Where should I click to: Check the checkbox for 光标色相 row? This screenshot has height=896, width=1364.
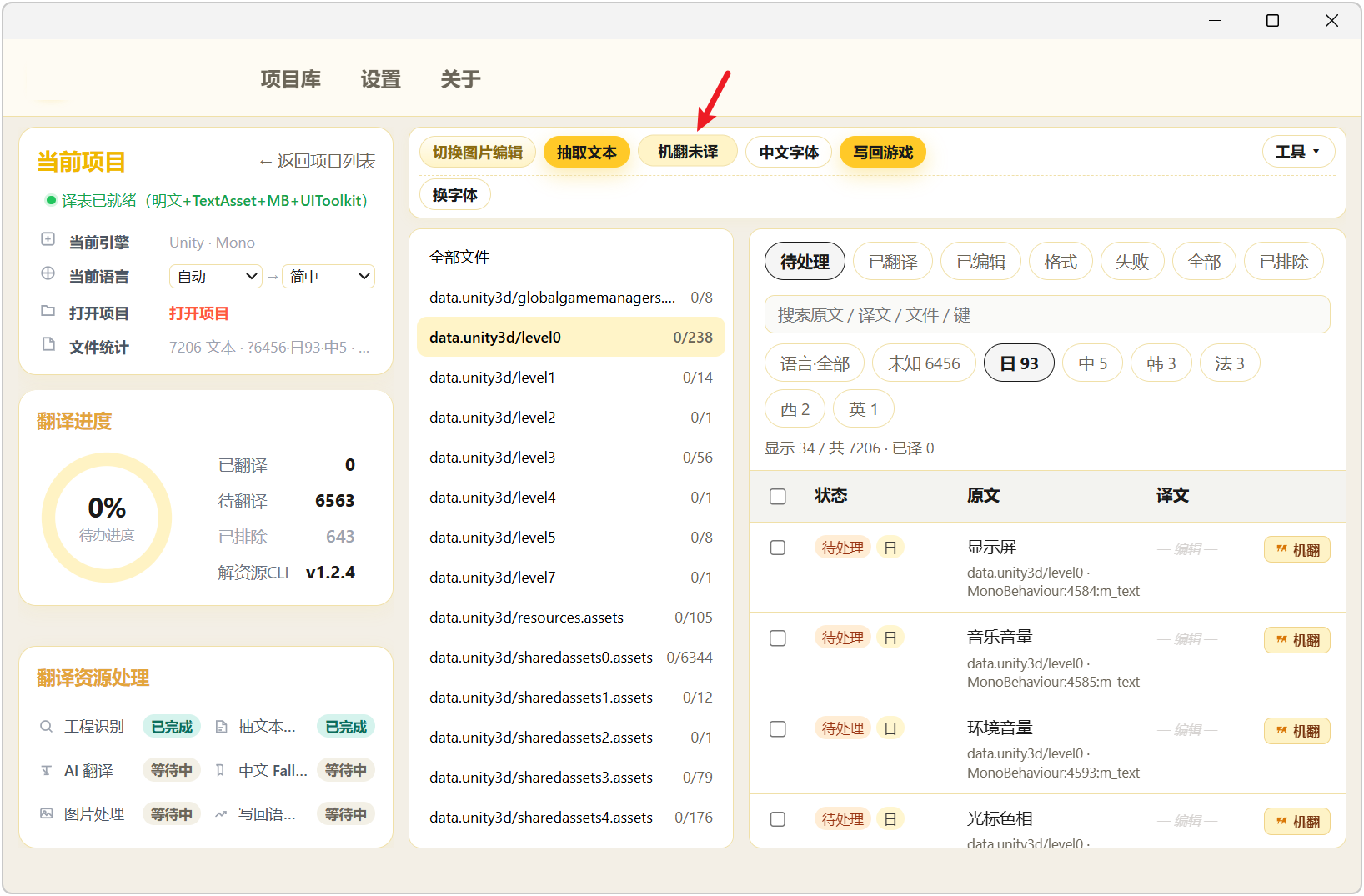(778, 819)
